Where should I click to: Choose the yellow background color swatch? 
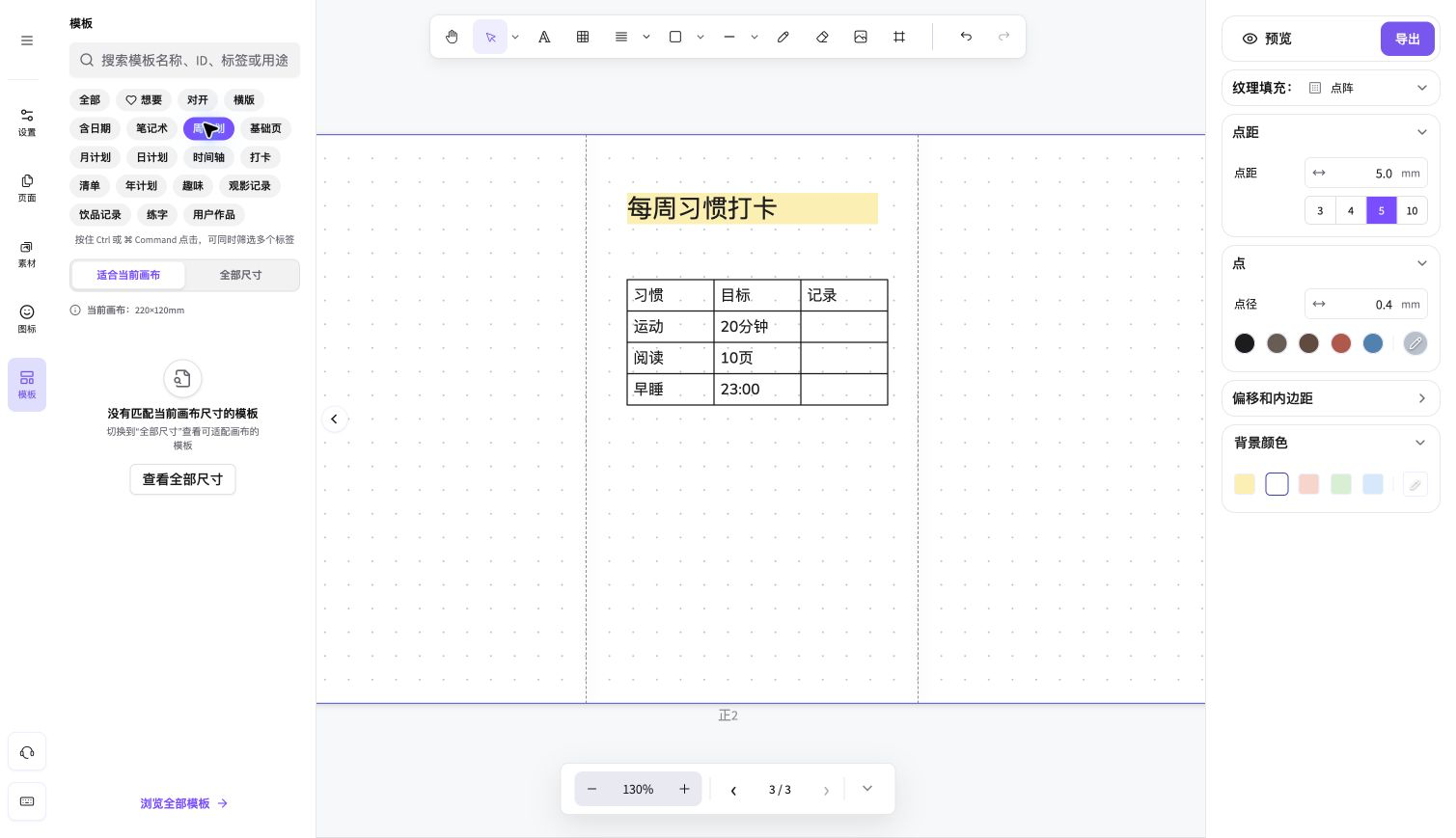click(1245, 484)
